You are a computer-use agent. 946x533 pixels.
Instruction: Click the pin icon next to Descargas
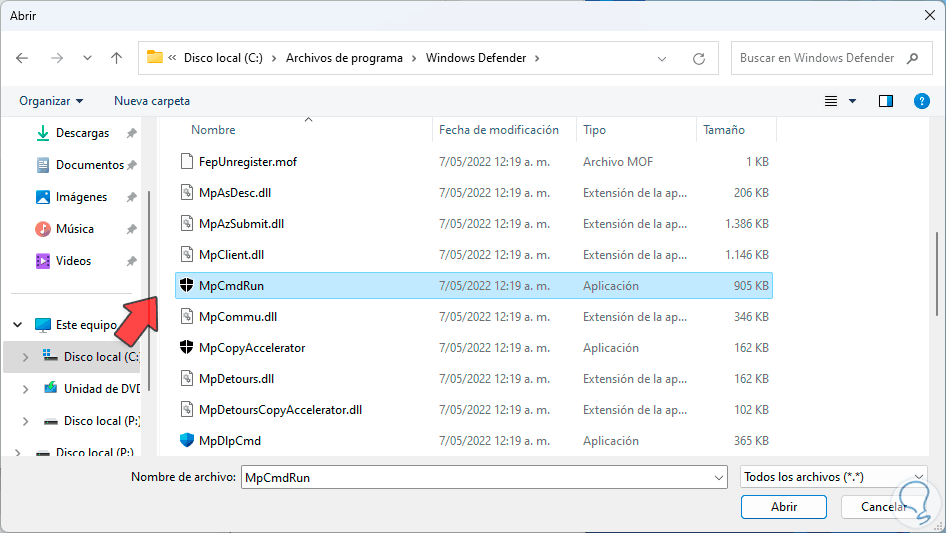coord(132,133)
